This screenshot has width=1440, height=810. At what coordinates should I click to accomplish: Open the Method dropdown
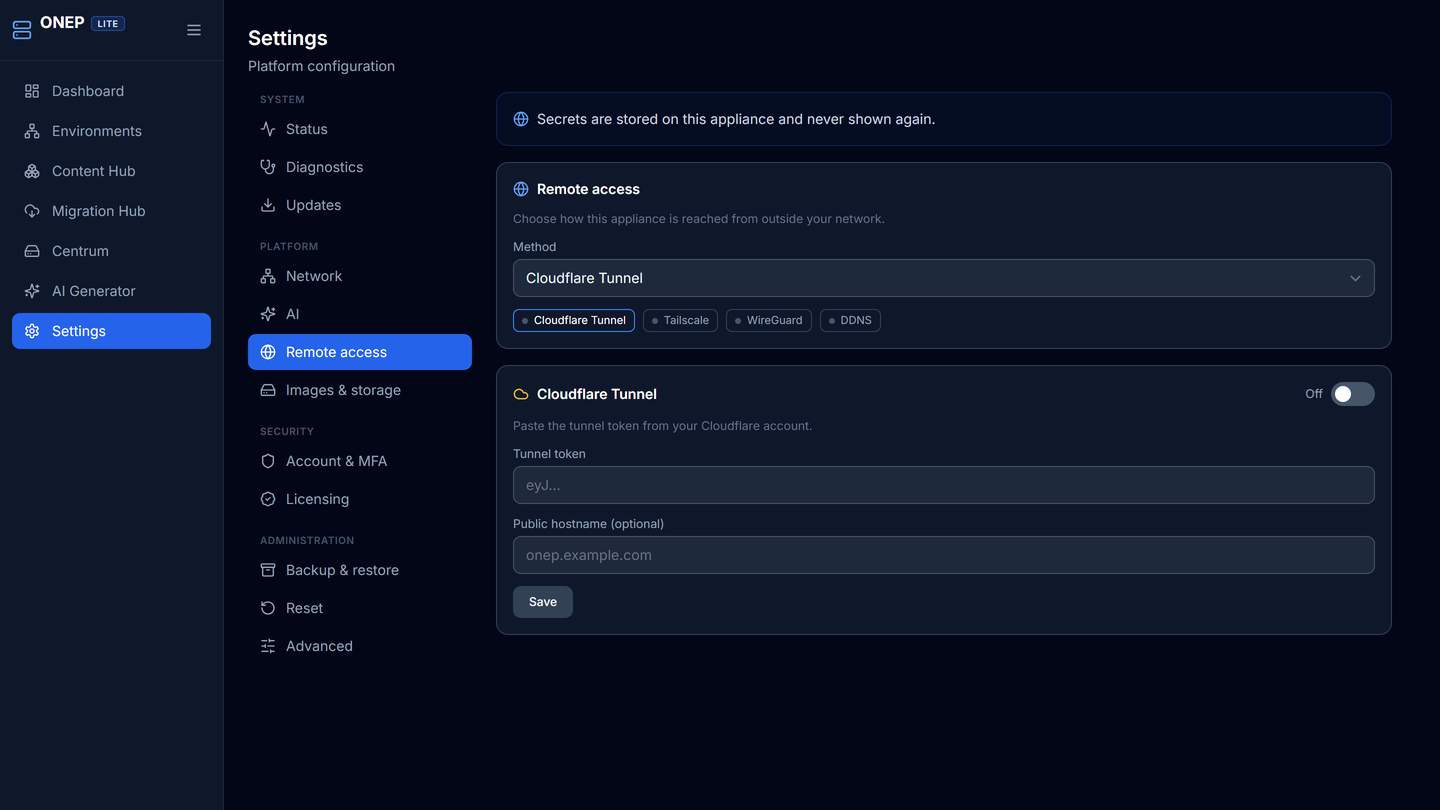(944, 278)
